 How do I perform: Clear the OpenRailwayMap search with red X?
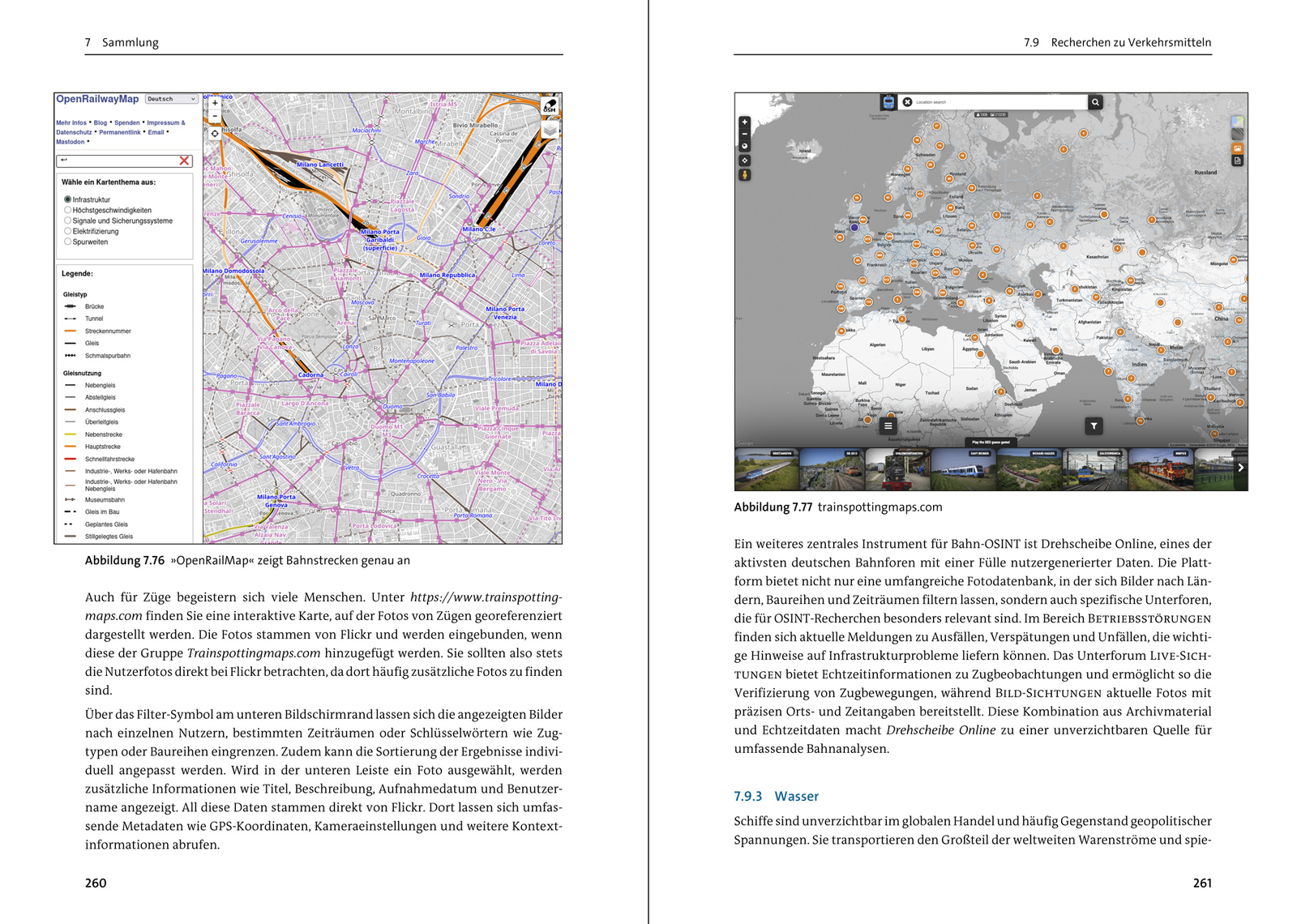coord(185,160)
